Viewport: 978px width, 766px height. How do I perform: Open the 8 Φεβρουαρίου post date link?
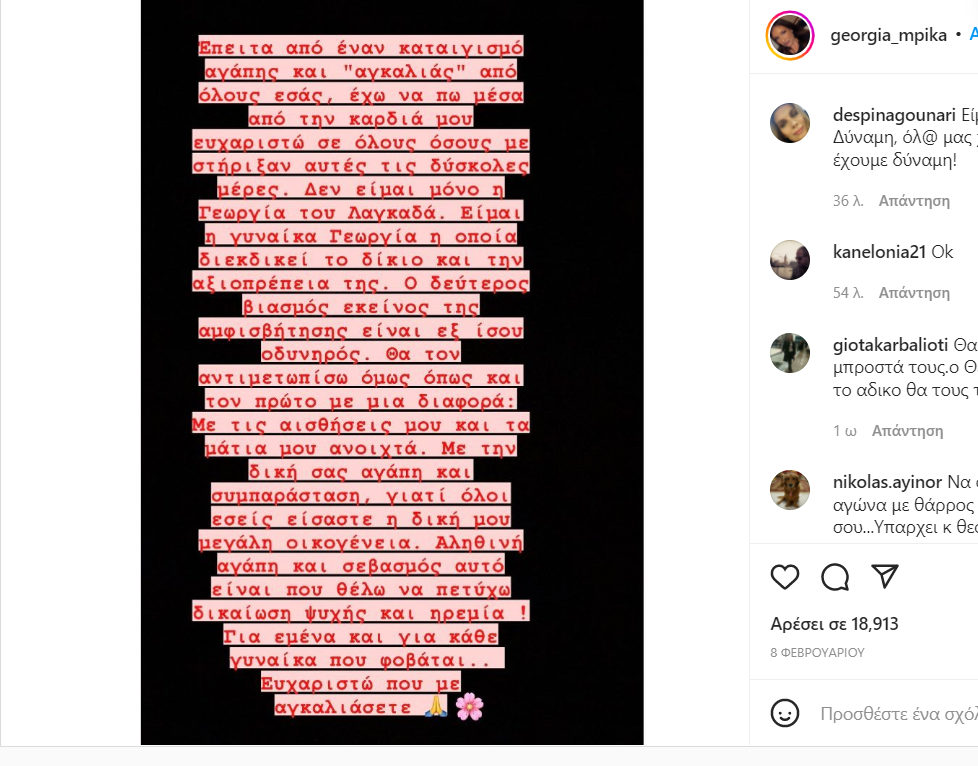[817, 652]
